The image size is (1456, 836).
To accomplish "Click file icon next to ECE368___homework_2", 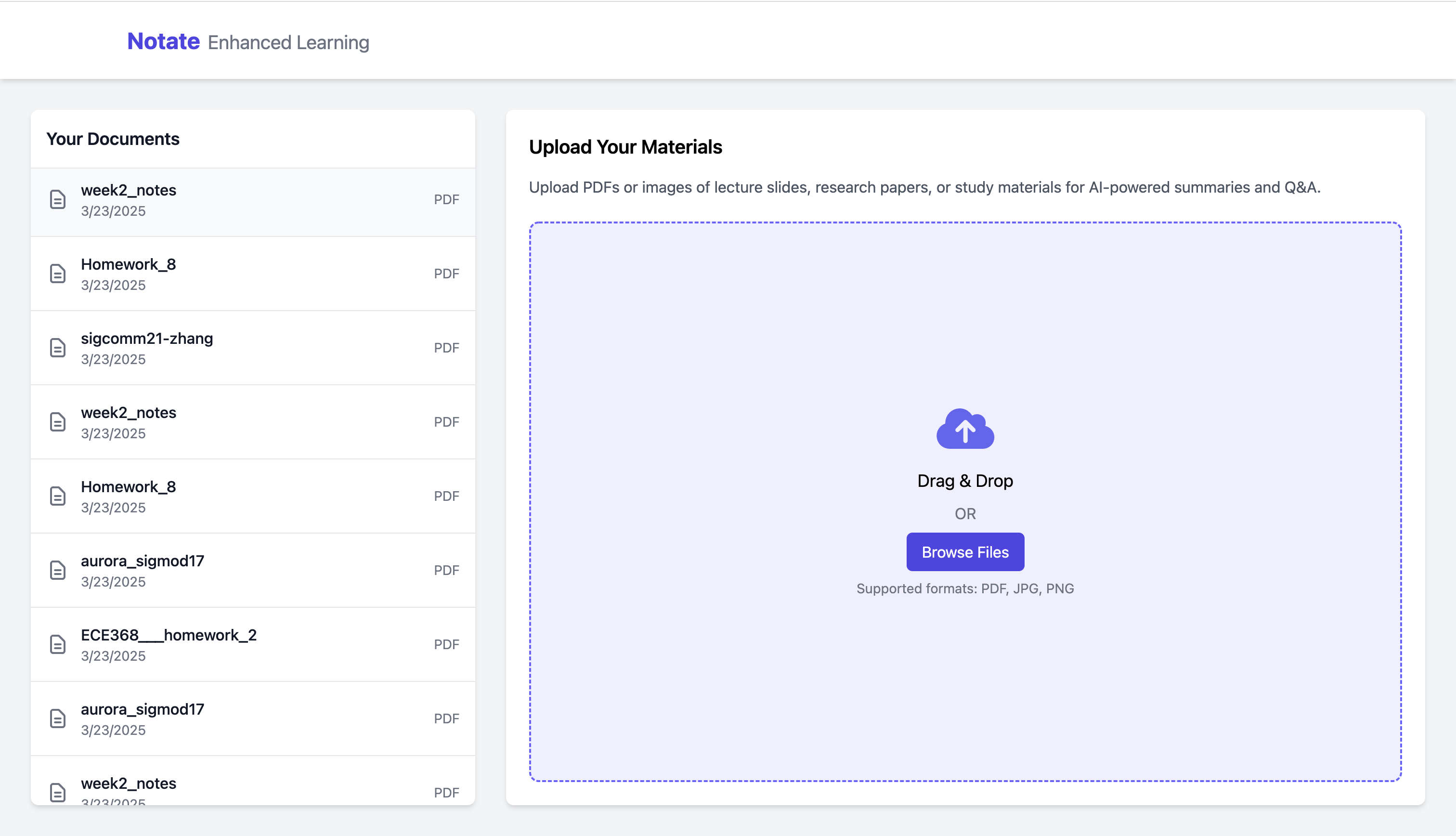I will [x=57, y=644].
